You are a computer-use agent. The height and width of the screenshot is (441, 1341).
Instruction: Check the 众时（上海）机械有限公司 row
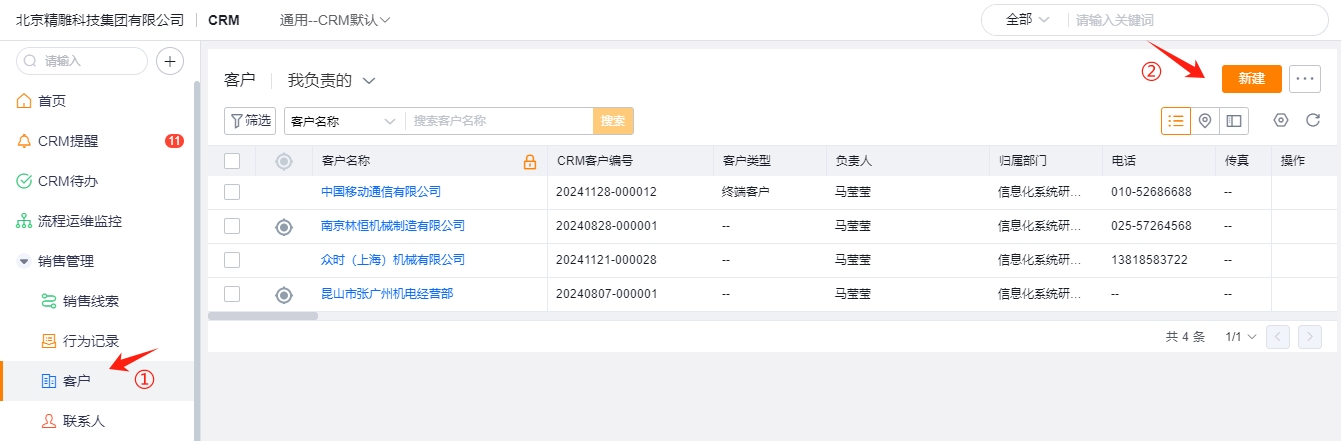tap(232, 260)
